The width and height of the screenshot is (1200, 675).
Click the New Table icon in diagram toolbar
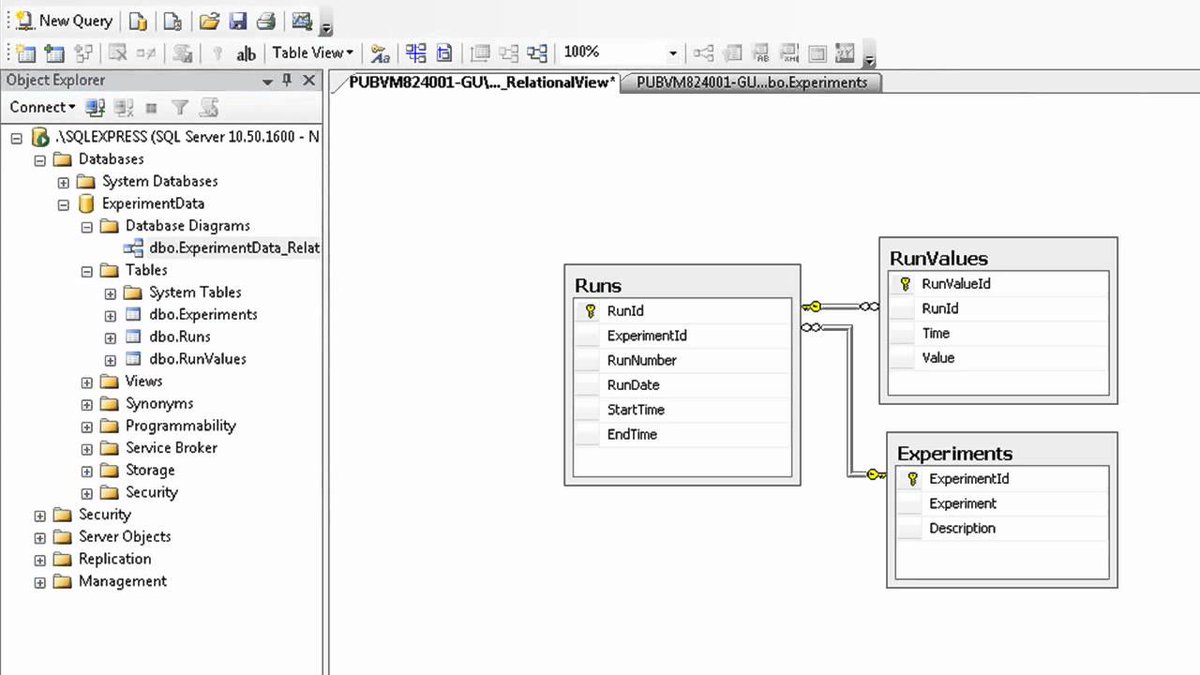point(25,53)
